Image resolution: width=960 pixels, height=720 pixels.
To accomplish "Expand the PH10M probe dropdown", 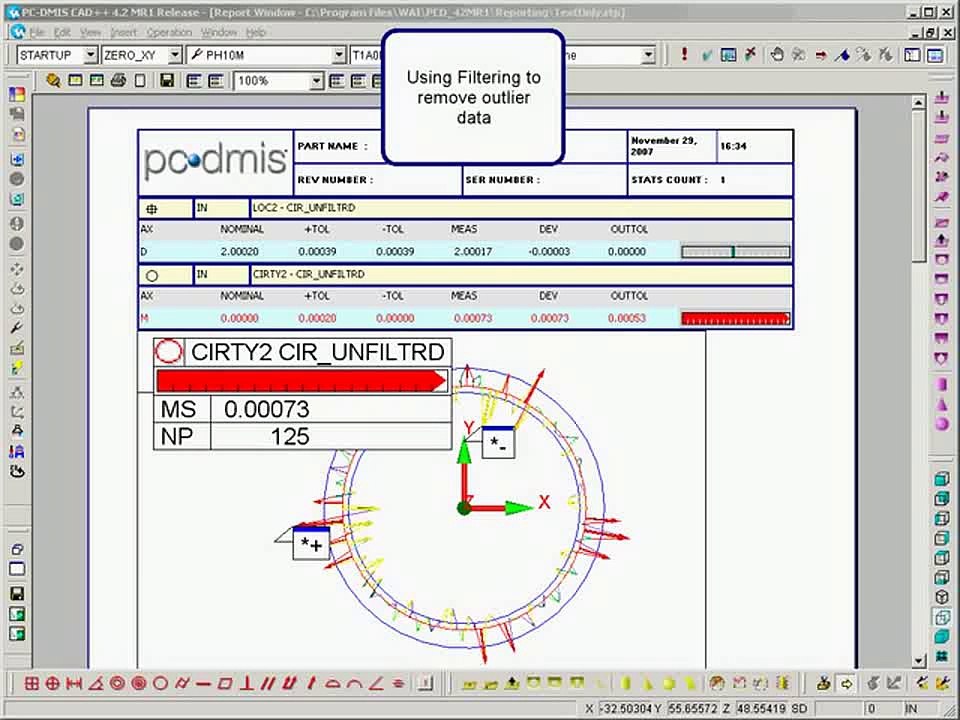I will click(x=339, y=55).
